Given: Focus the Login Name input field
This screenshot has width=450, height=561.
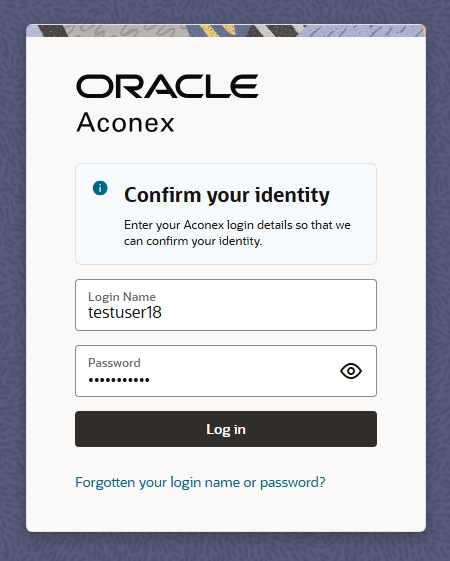Looking at the screenshot, I should click(x=226, y=305).
